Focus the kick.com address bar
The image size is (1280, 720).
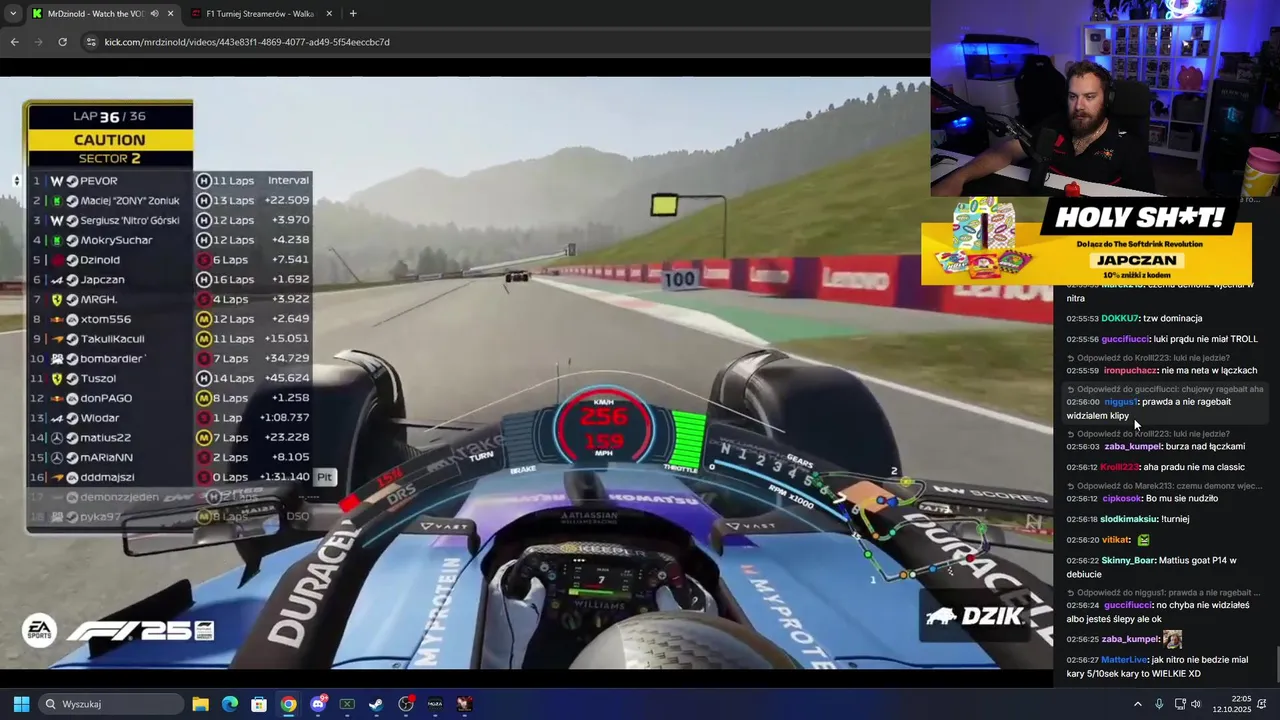pos(500,42)
